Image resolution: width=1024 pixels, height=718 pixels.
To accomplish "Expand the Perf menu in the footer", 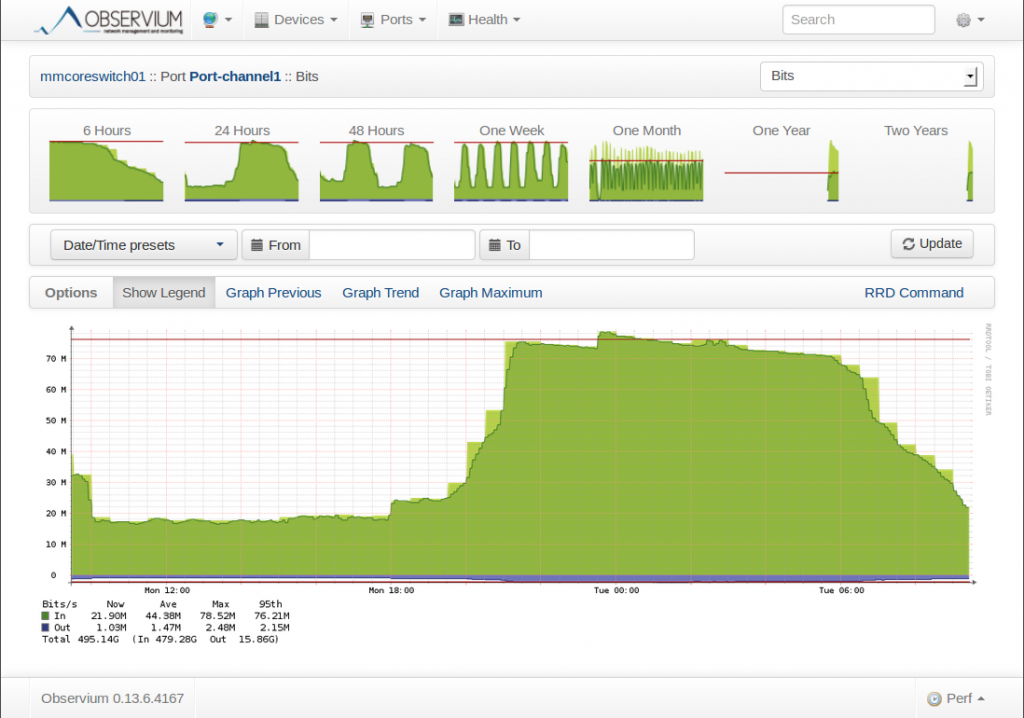I will point(955,698).
